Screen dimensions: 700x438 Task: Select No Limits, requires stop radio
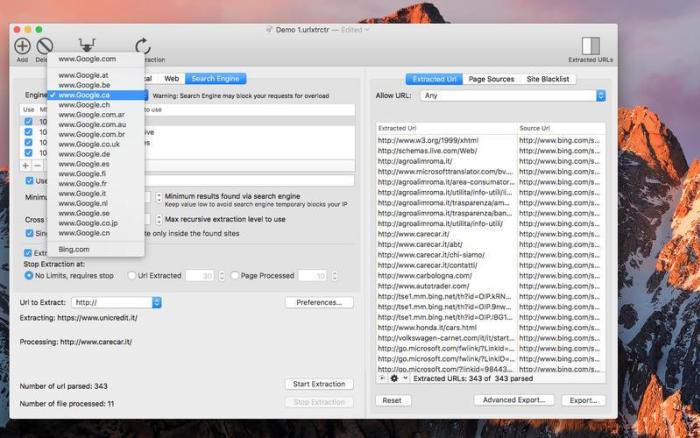(29, 275)
